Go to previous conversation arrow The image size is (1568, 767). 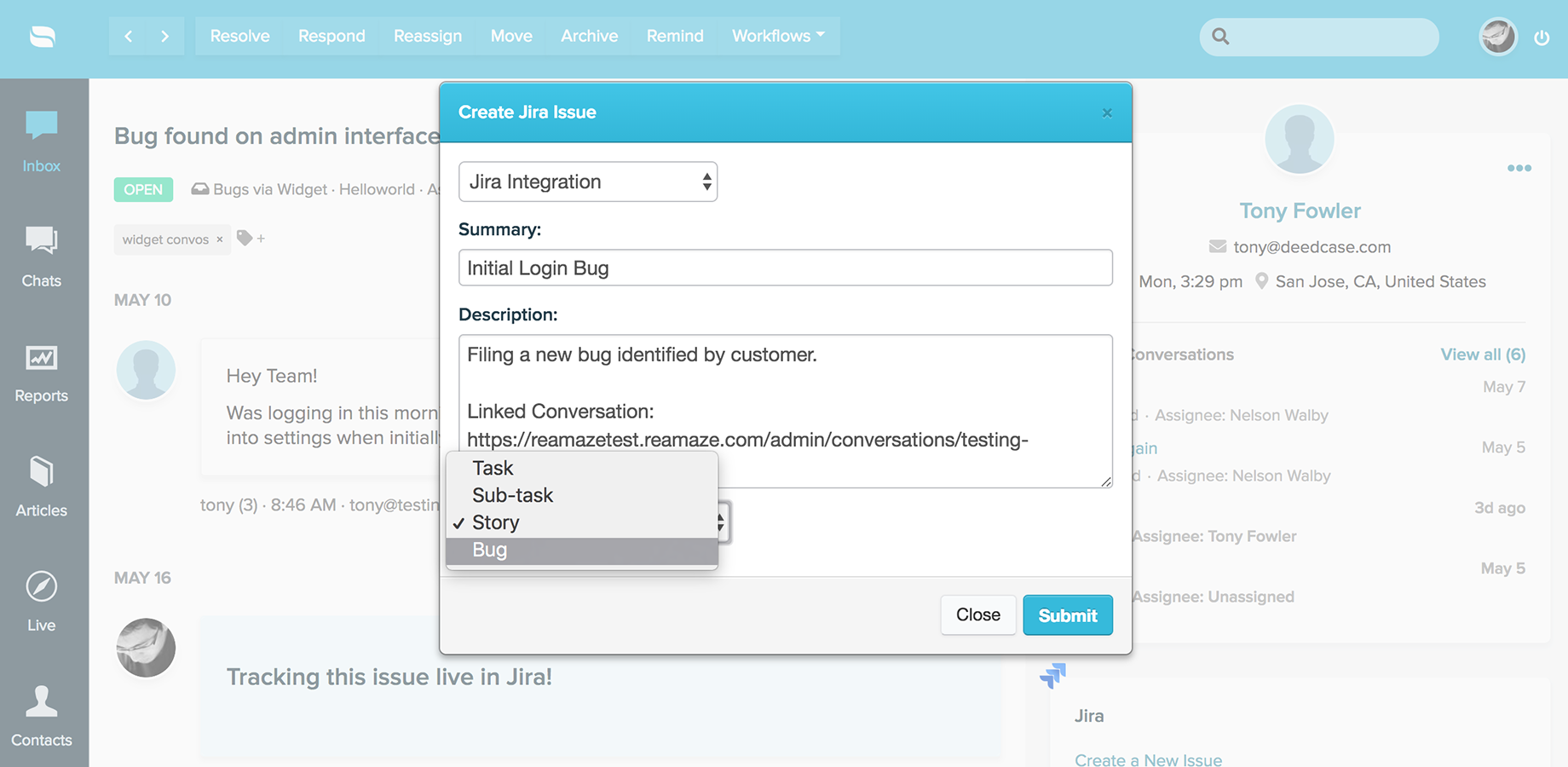pos(128,36)
